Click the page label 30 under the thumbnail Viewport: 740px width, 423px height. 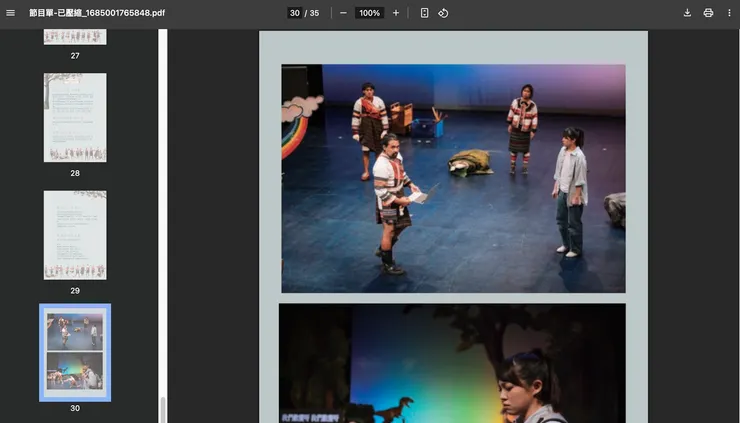(x=75, y=408)
